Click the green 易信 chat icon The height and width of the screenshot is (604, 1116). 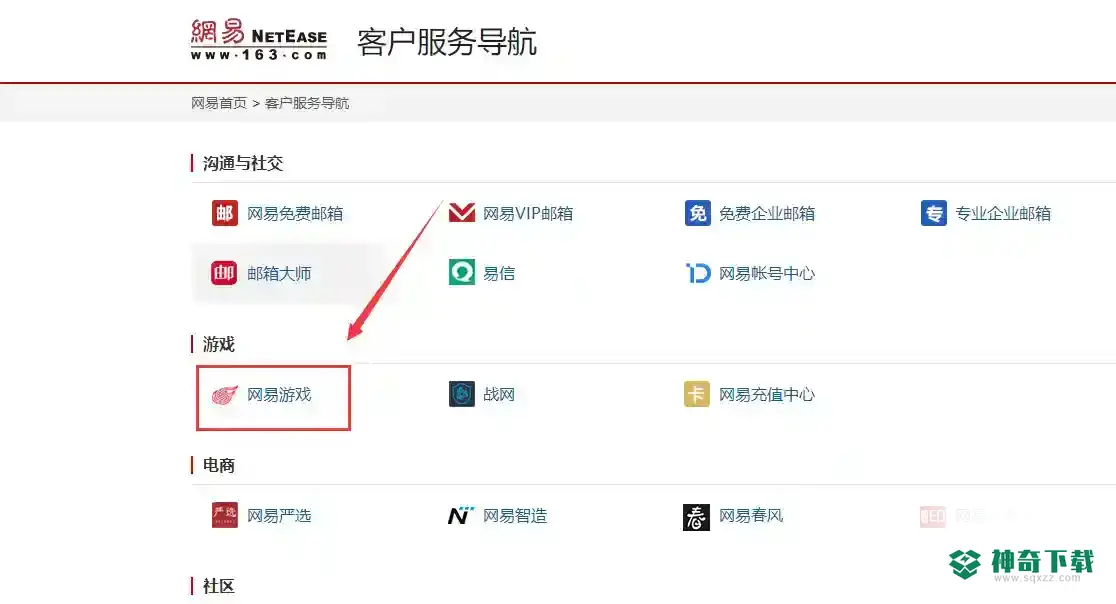point(462,272)
